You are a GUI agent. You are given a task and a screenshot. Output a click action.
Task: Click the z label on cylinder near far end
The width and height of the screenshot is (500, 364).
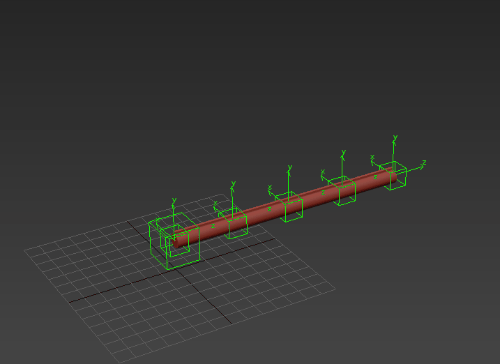[375, 177]
